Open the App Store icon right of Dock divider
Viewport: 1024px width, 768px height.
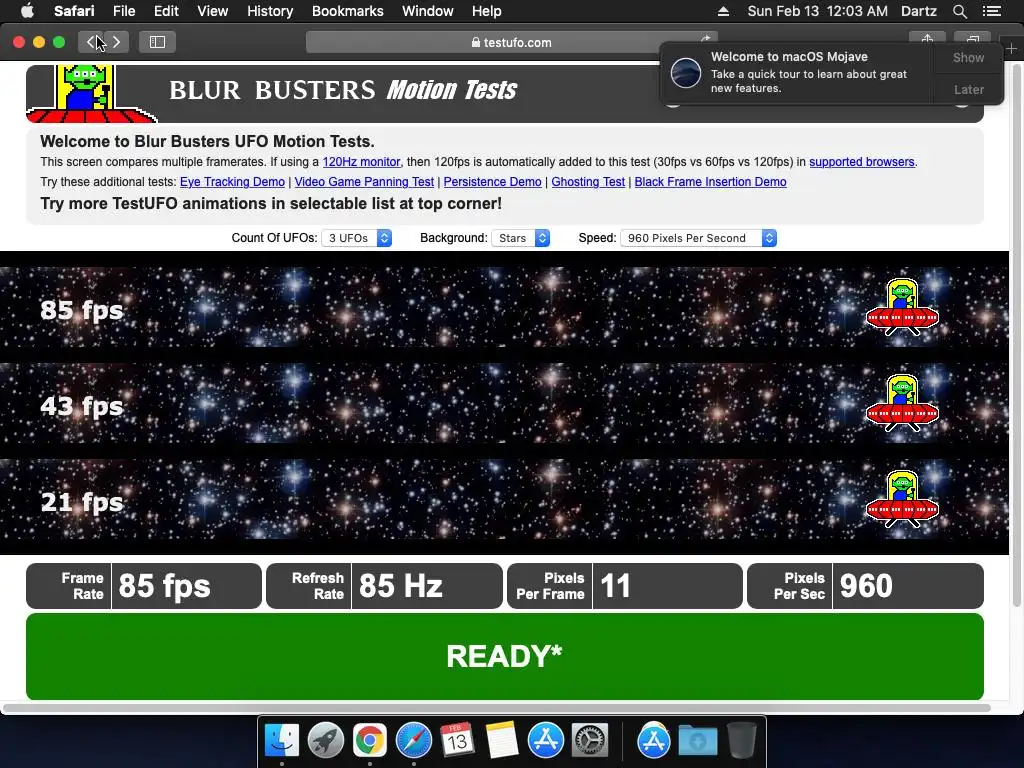pyautogui.click(x=654, y=741)
